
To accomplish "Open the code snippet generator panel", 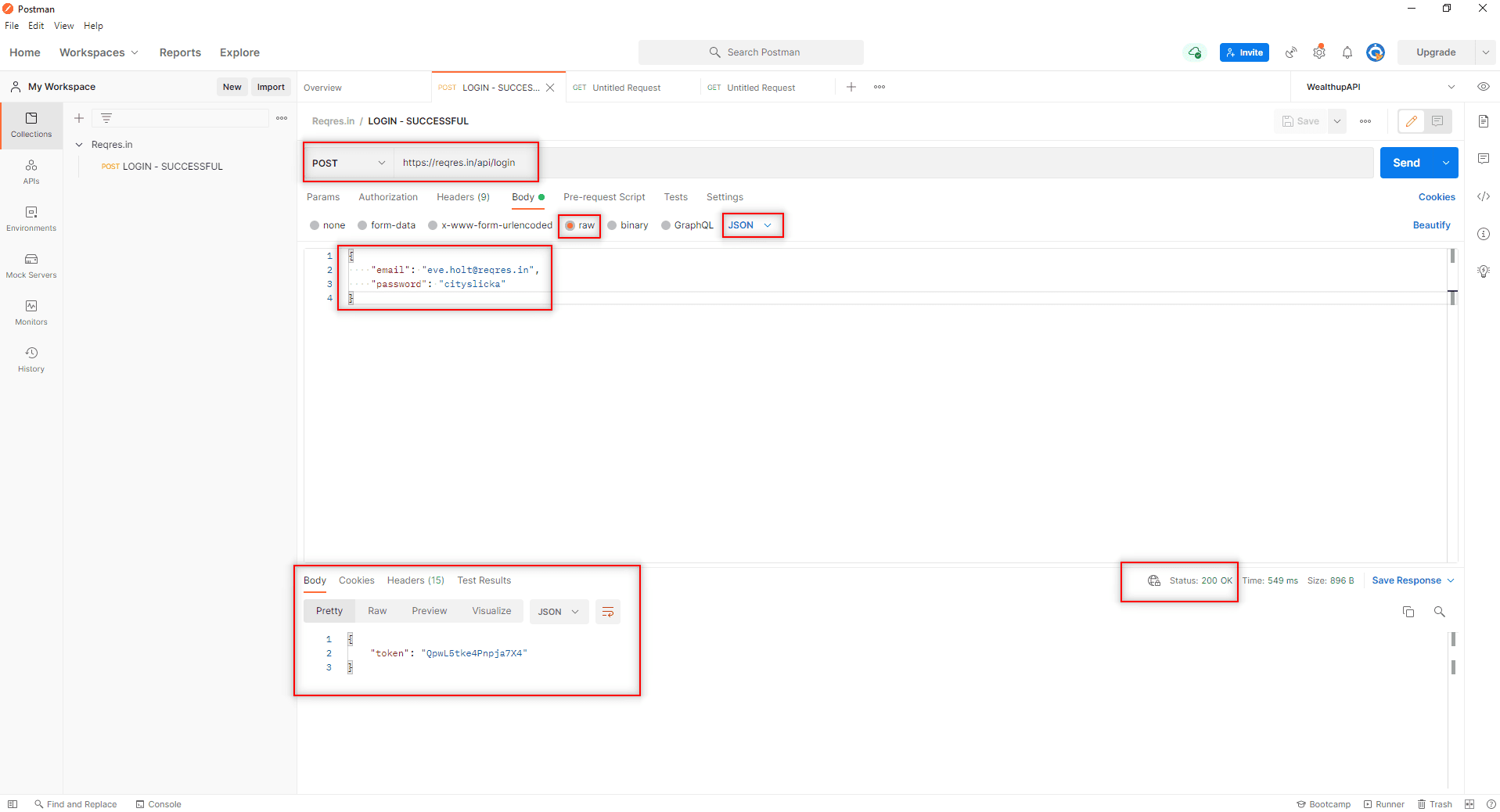I will (x=1484, y=196).
